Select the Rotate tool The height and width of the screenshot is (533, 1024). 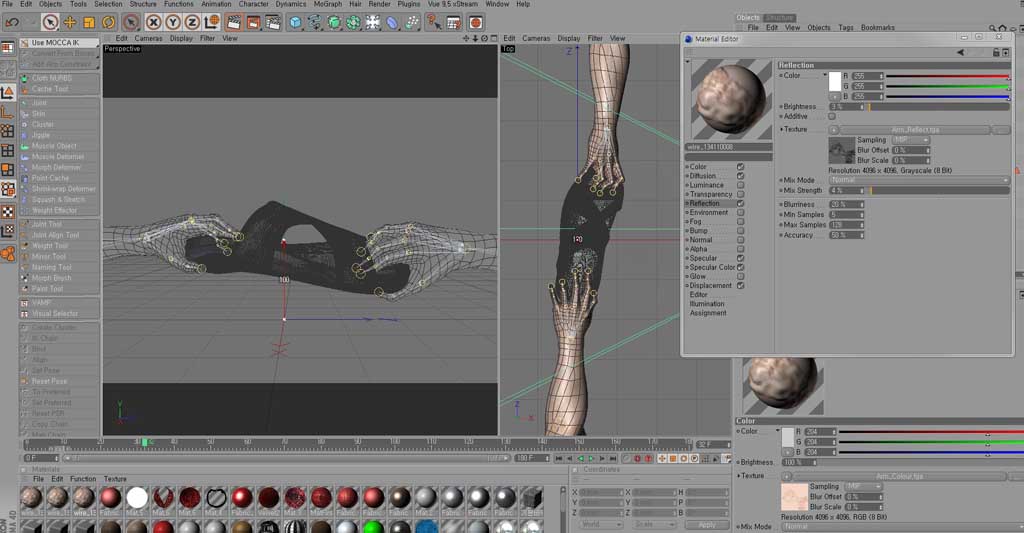point(108,23)
